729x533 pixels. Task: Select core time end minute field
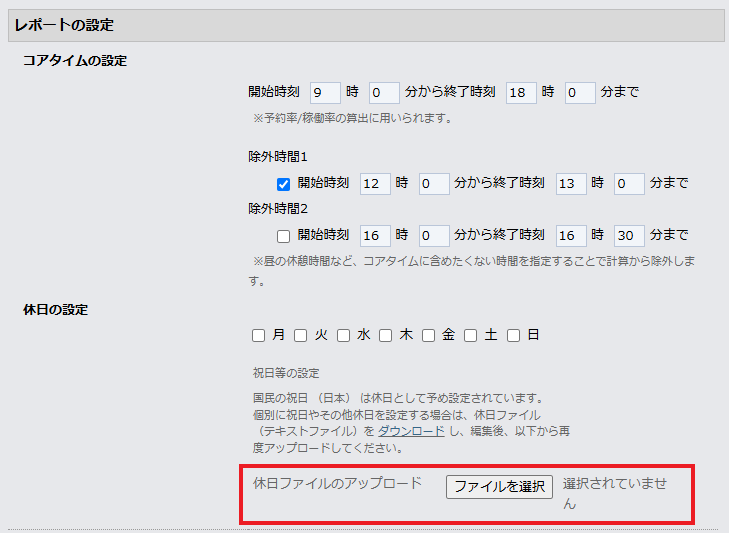pyautogui.click(x=580, y=93)
